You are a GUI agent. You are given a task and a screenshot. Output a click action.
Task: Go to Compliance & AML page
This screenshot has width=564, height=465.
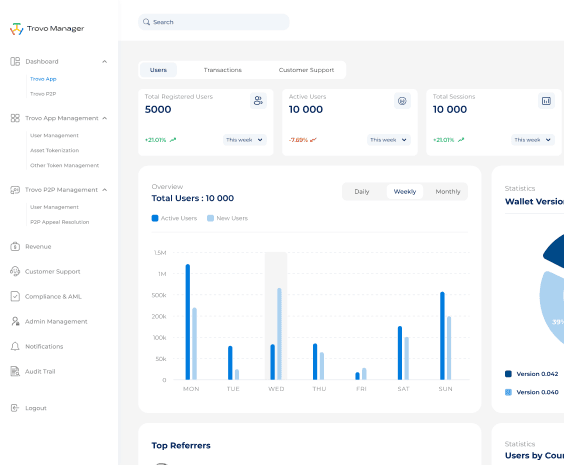[53, 296]
